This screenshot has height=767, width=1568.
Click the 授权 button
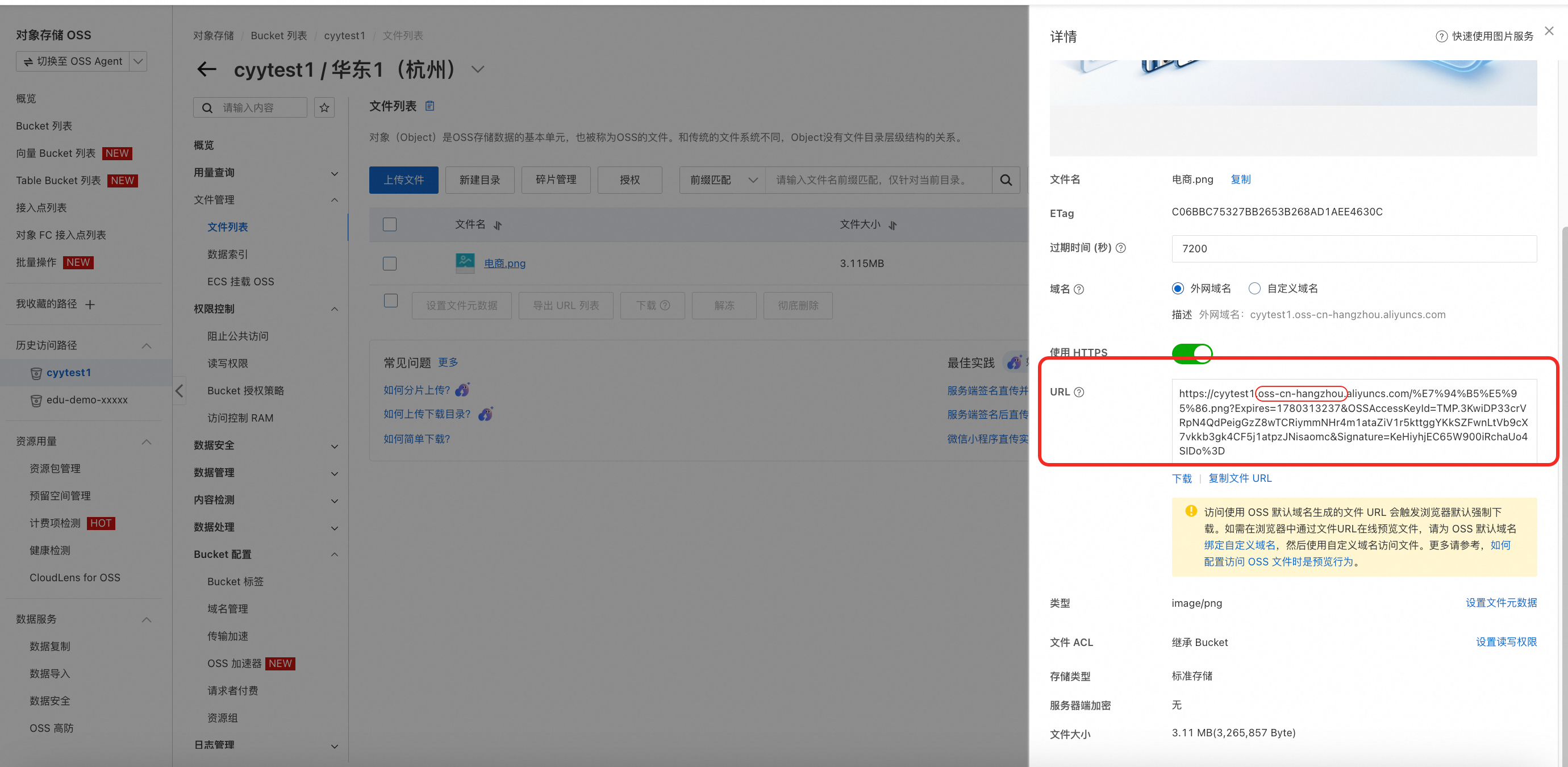tap(629, 180)
